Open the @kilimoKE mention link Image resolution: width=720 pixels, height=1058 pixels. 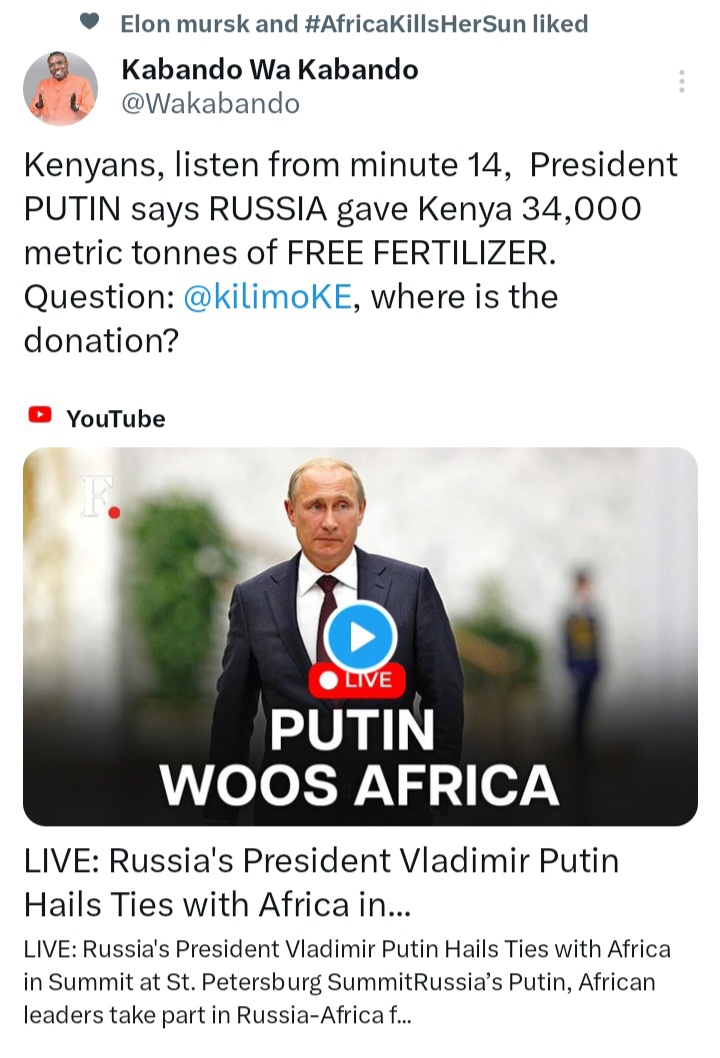coord(267,297)
